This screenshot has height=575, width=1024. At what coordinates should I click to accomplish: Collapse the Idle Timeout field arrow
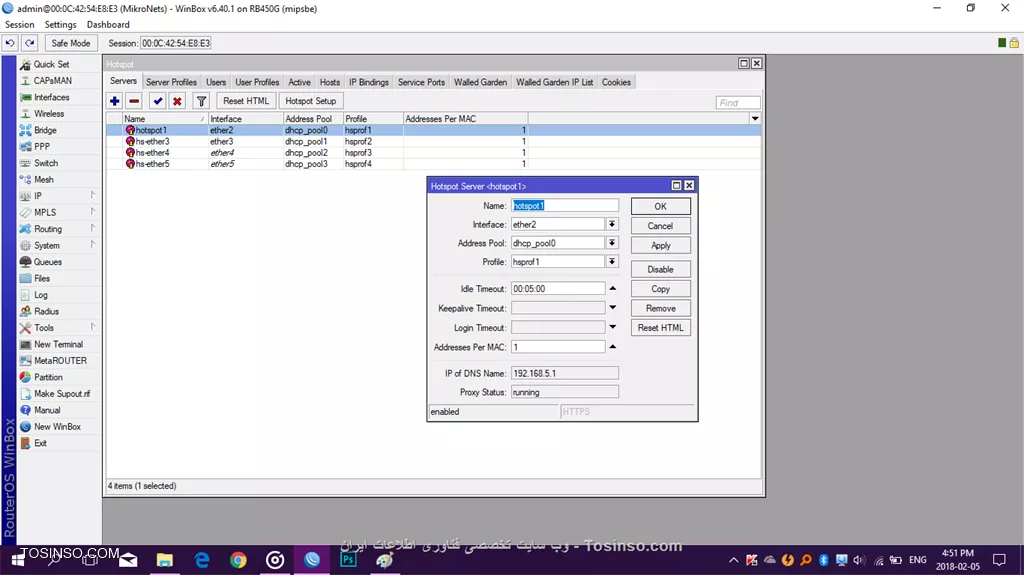(613, 288)
